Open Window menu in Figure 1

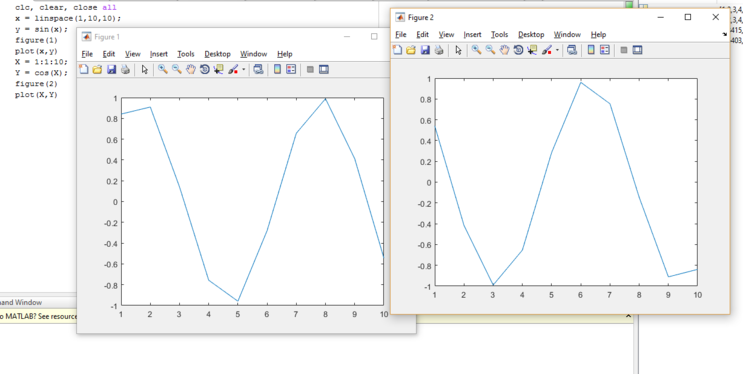[x=254, y=54]
